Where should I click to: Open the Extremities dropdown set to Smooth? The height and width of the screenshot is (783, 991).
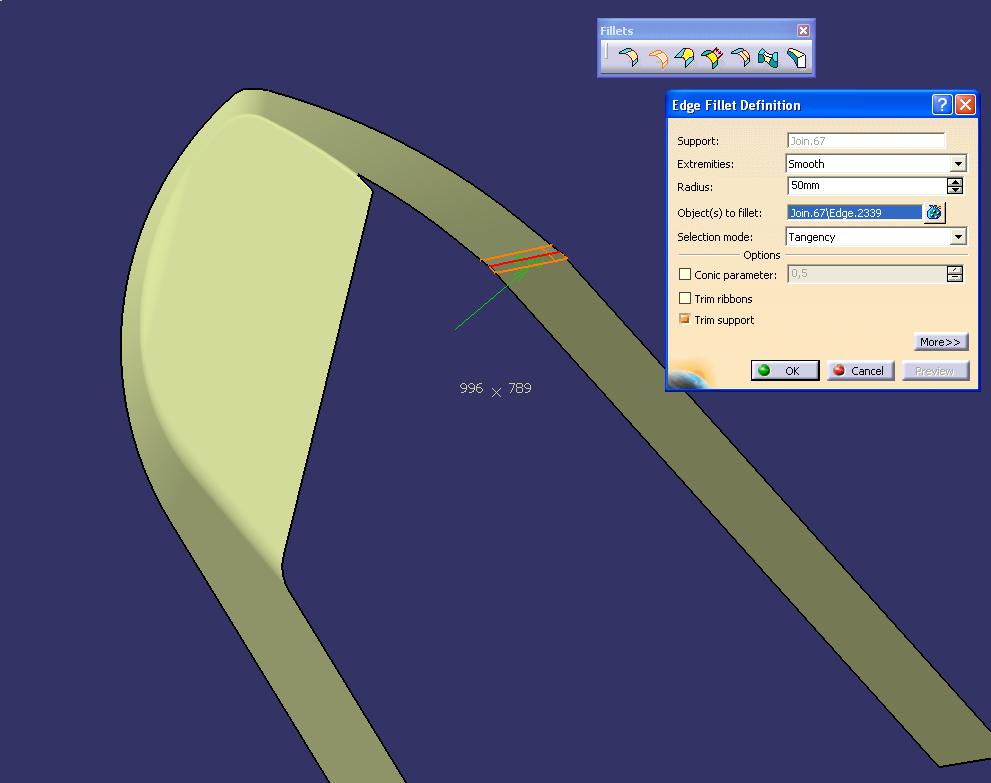[958, 164]
